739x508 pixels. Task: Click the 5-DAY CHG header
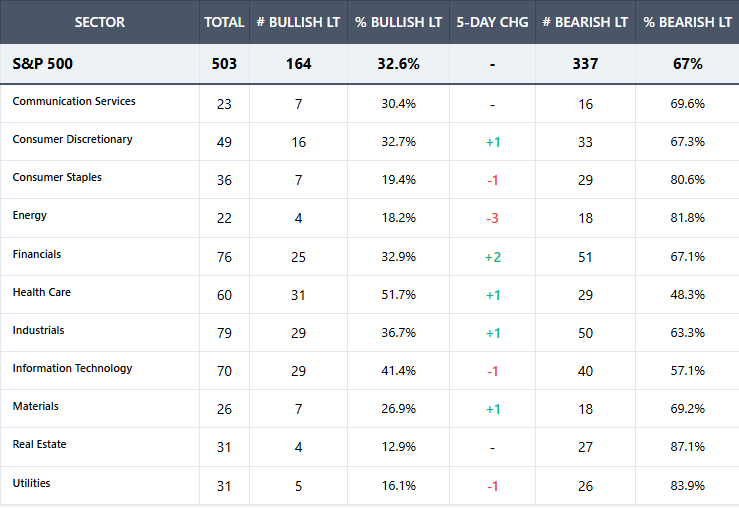tap(492, 22)
